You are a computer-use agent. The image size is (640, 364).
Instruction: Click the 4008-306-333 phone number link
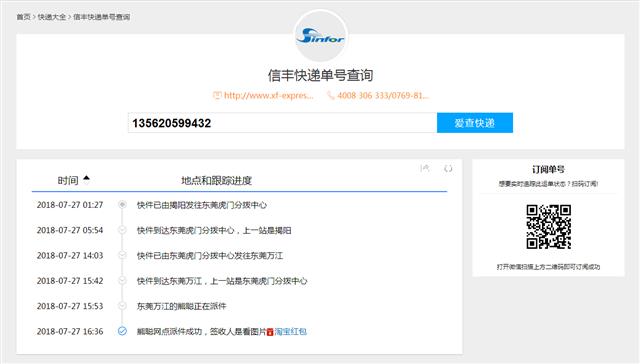pyautogui.click(x=383, y=95)
